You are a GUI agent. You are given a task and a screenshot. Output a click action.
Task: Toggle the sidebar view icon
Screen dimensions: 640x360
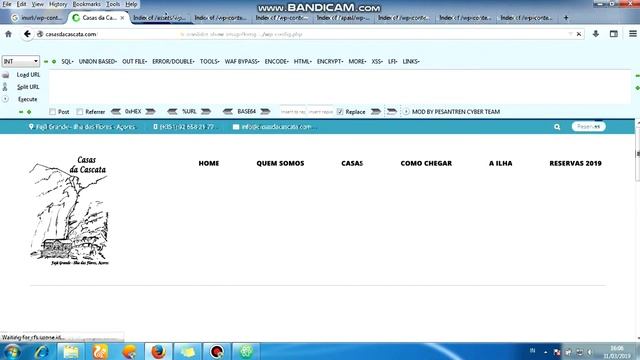[x=614, y=34]
